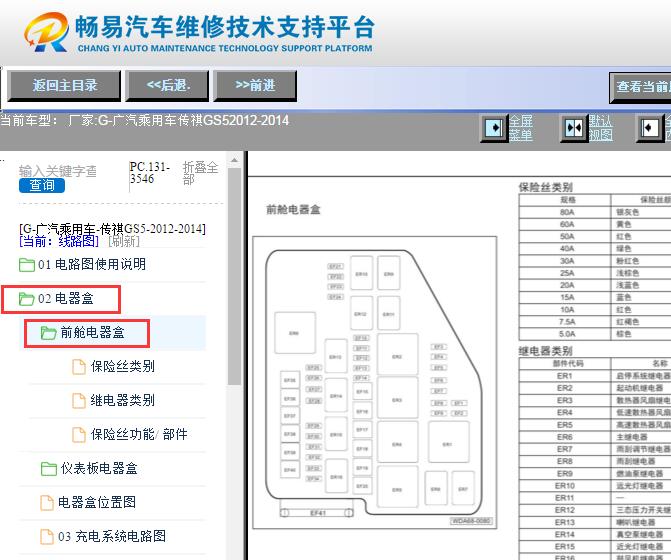Click the sidebar vertical scrollbar thumb
Screen dimensions: 671x560
[x=234, y=276]
